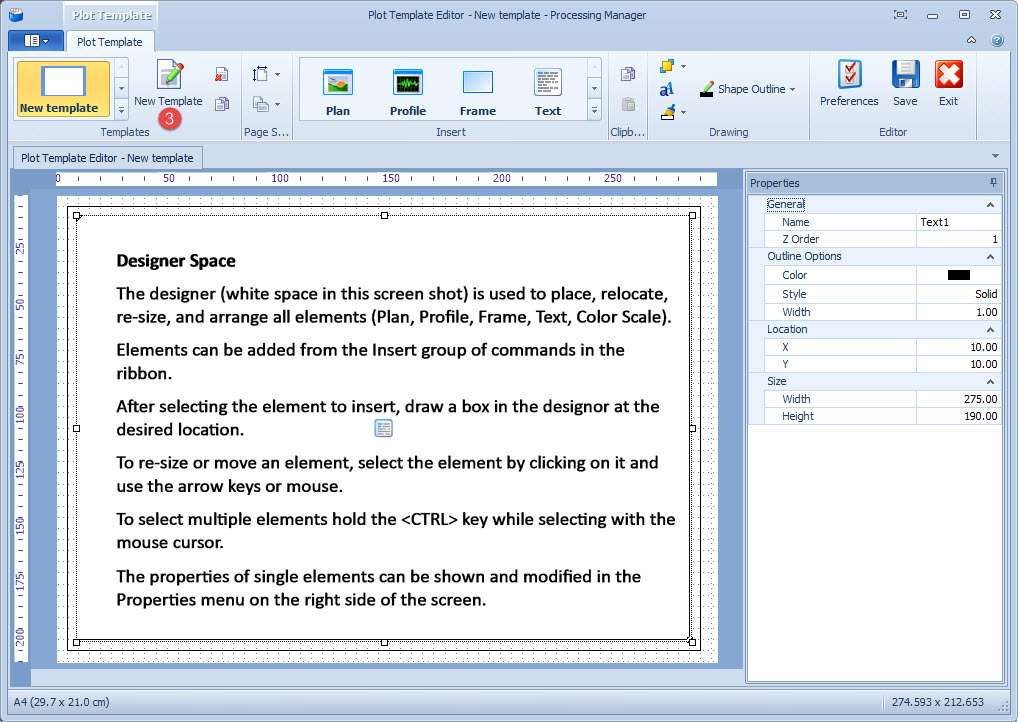Screen dimensions: 1018x722
Task: Open the Preferences dialog
Action: (849, 83)
